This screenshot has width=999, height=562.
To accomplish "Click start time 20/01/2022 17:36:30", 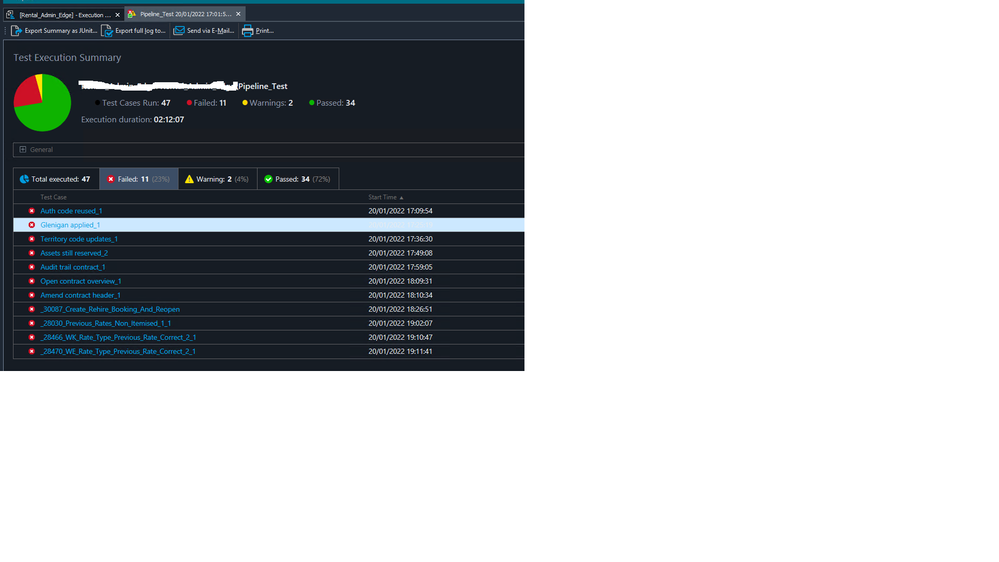I will coord(400,239).
